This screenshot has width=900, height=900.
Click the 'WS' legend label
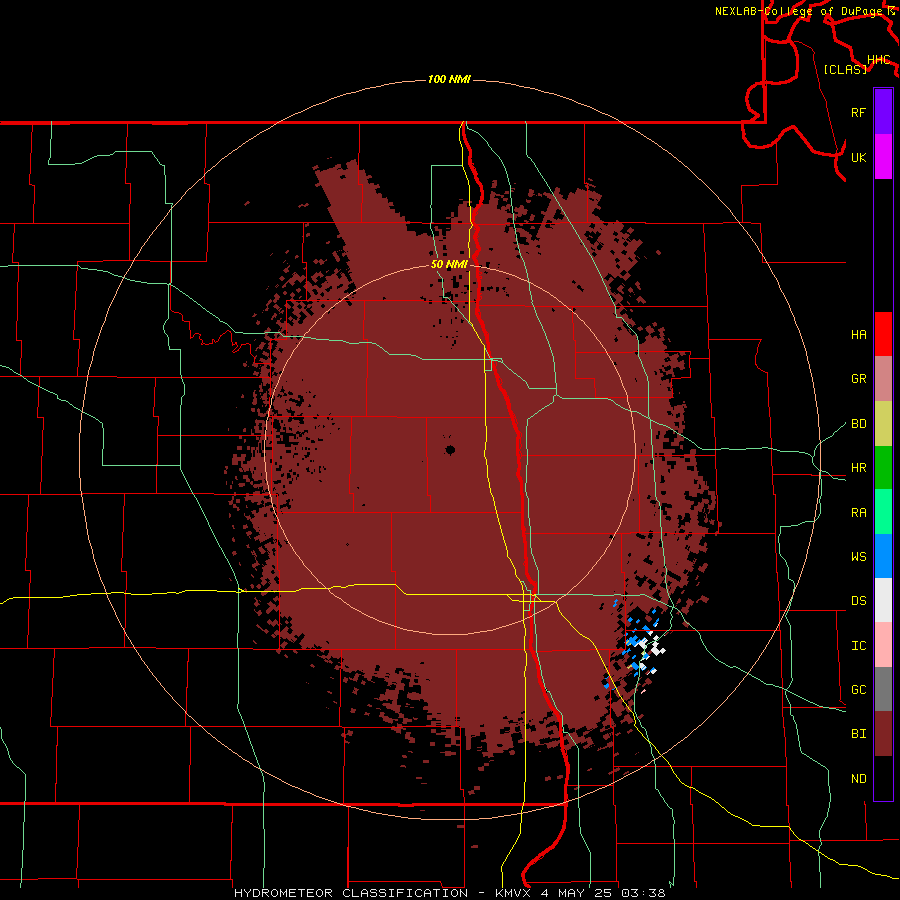pyautogui.click(x=858, y=557)
